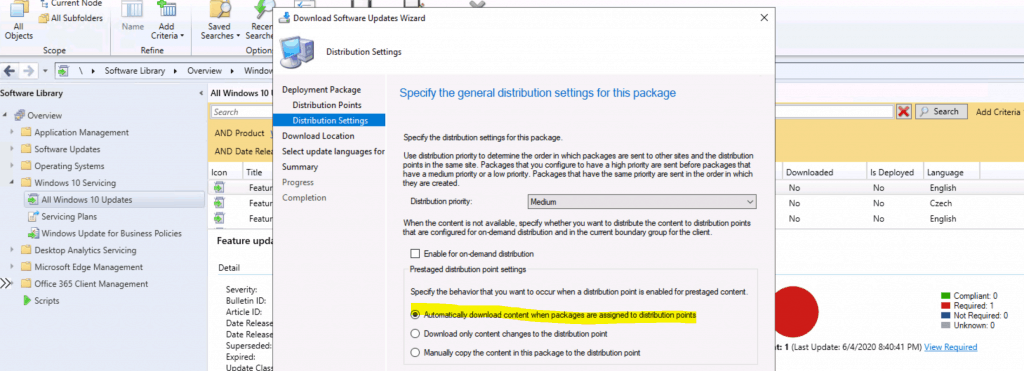Expand the Desktop Analytics Servicing folder
The height and width of the screenshot is (371, 1024).
coord(11,251)
